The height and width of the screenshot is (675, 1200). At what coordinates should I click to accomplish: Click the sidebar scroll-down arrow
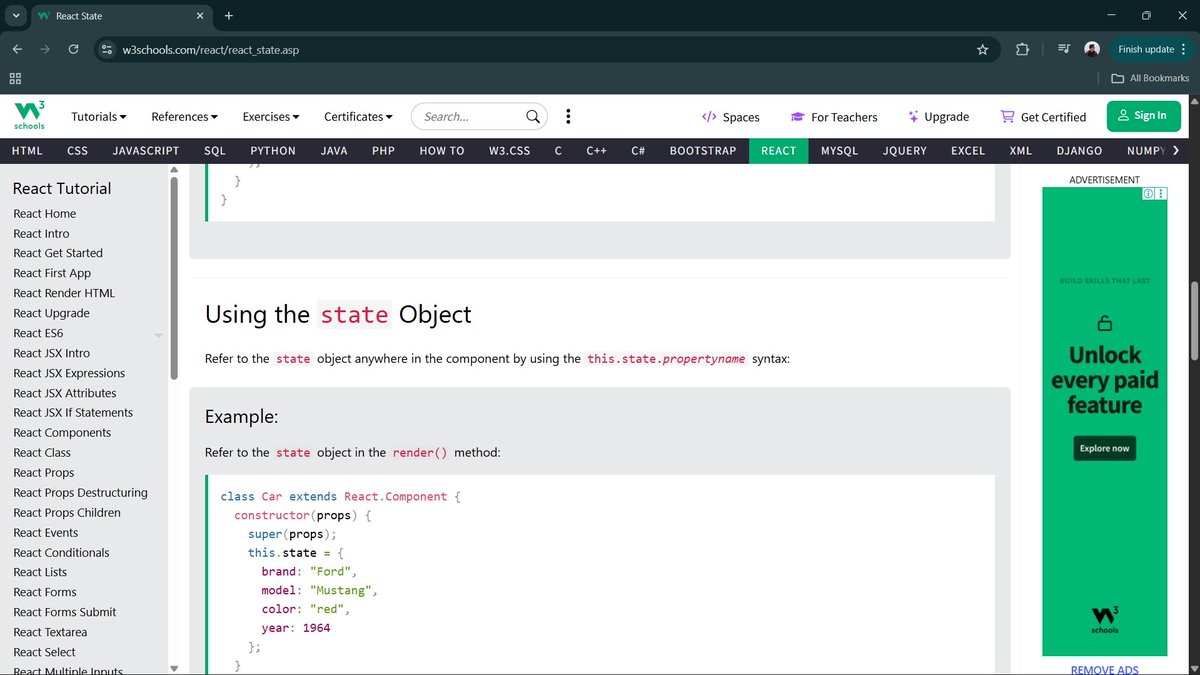click(x=174, y=668)
